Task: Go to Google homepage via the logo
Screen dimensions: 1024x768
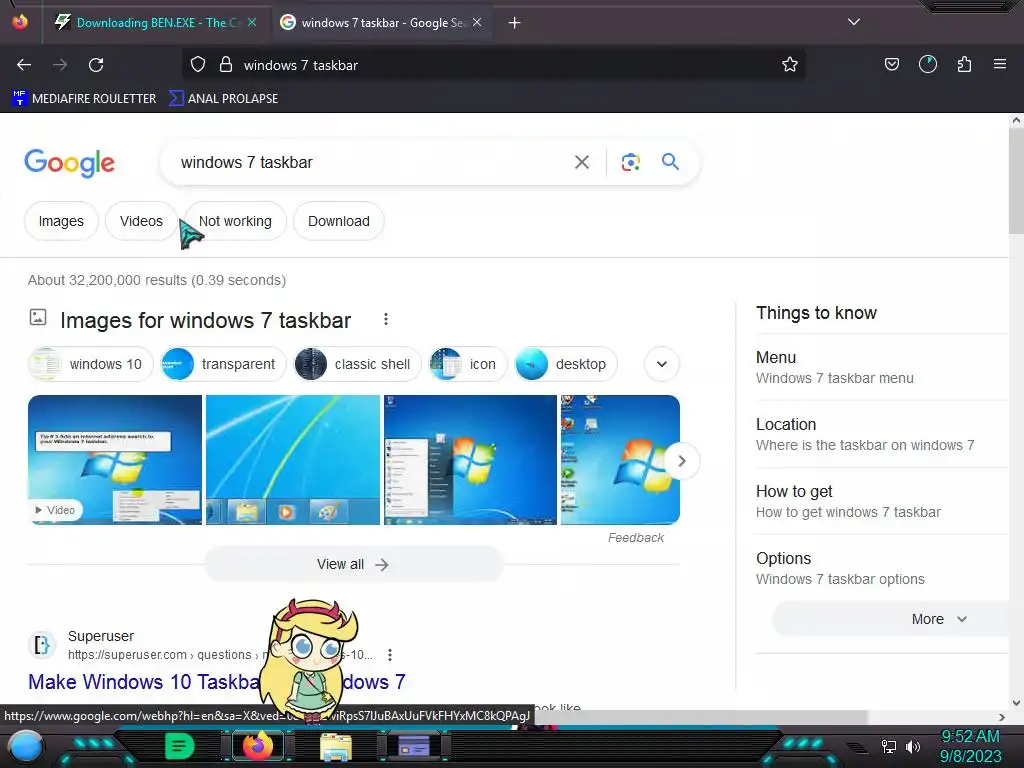Action: tap(69, 163)
